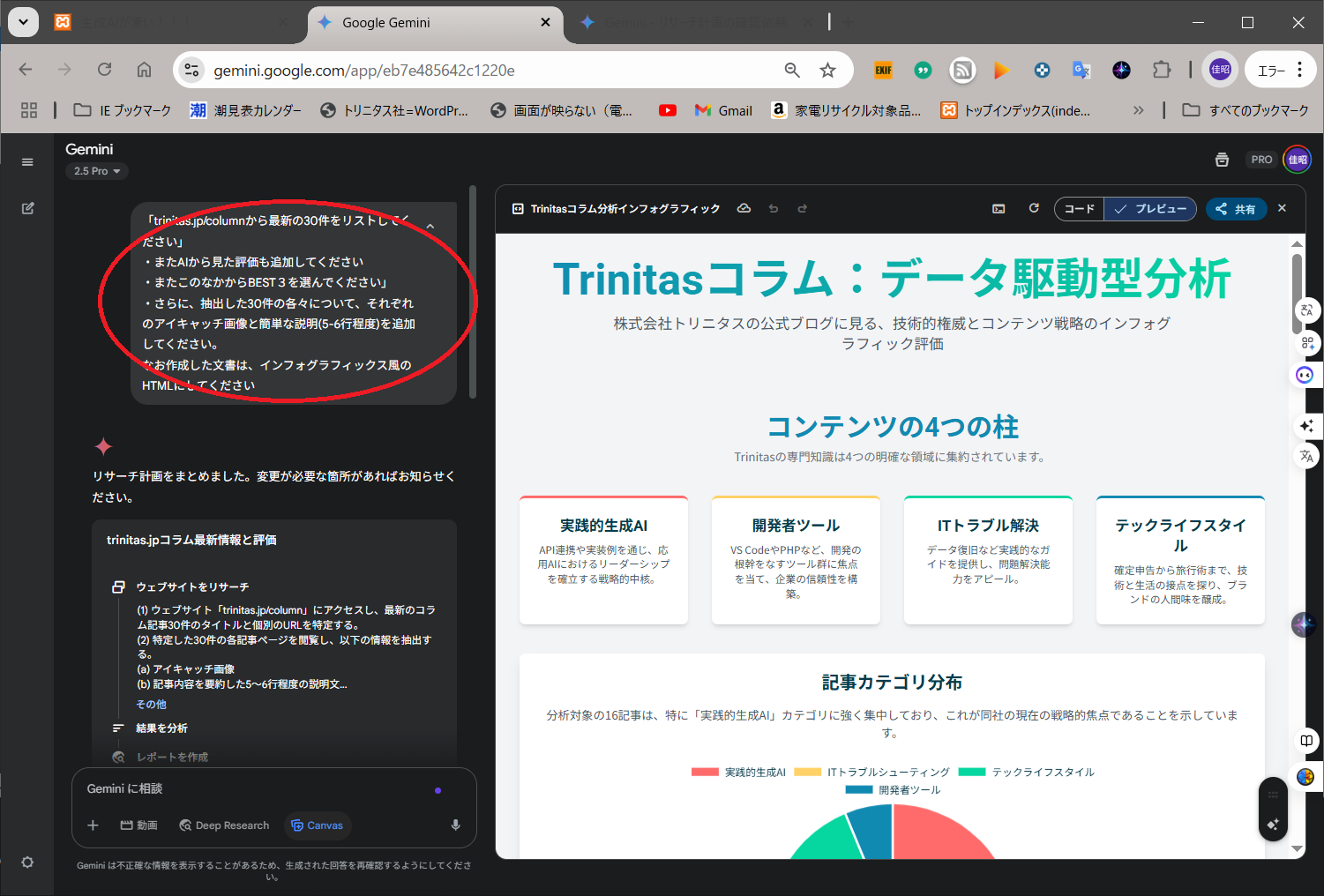1324x896 pixels.
Task: Click the print icon next to PRO badge
Action: [x=1222, y=160]
